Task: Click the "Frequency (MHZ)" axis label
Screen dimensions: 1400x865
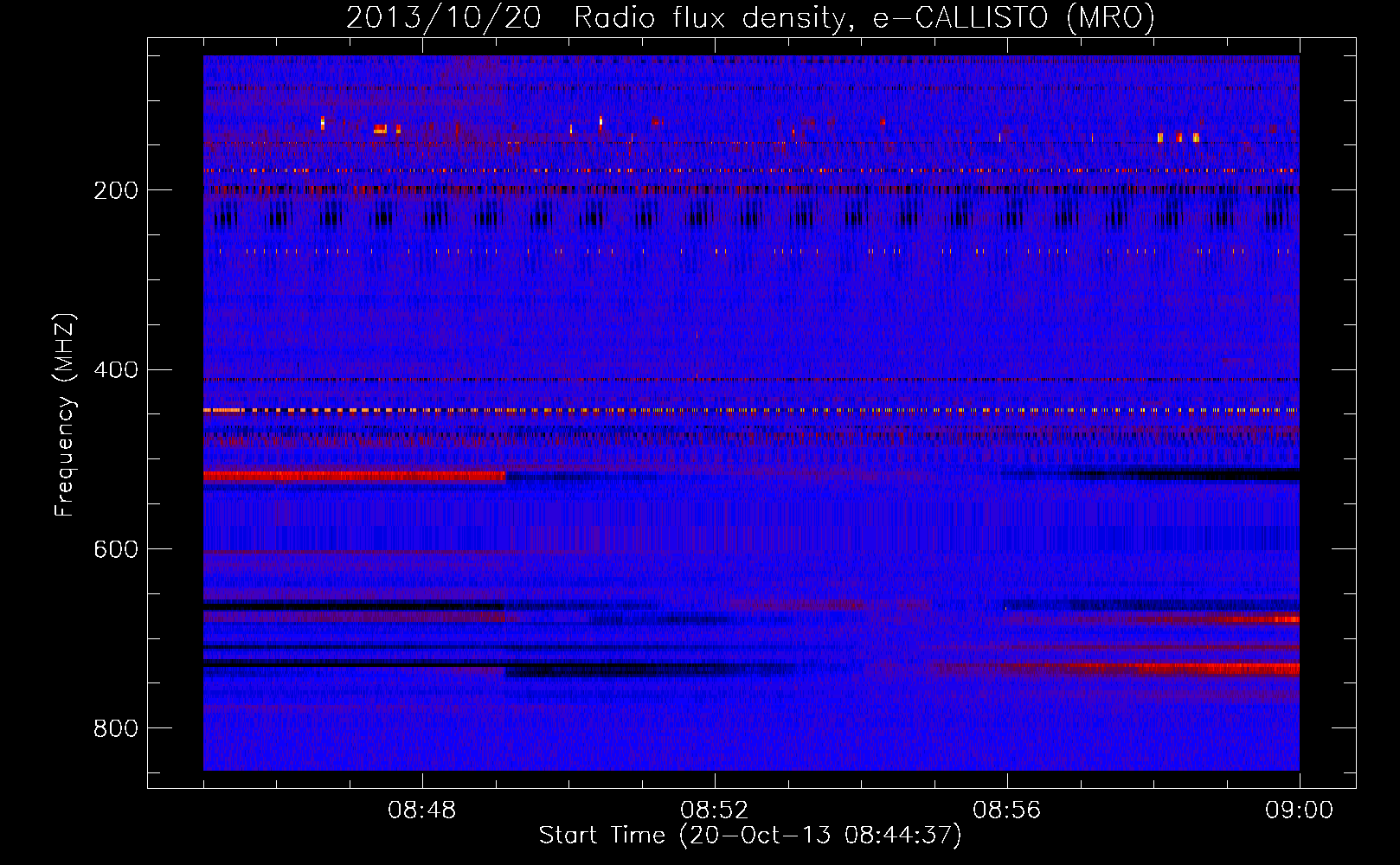Action: click(65, 415)
